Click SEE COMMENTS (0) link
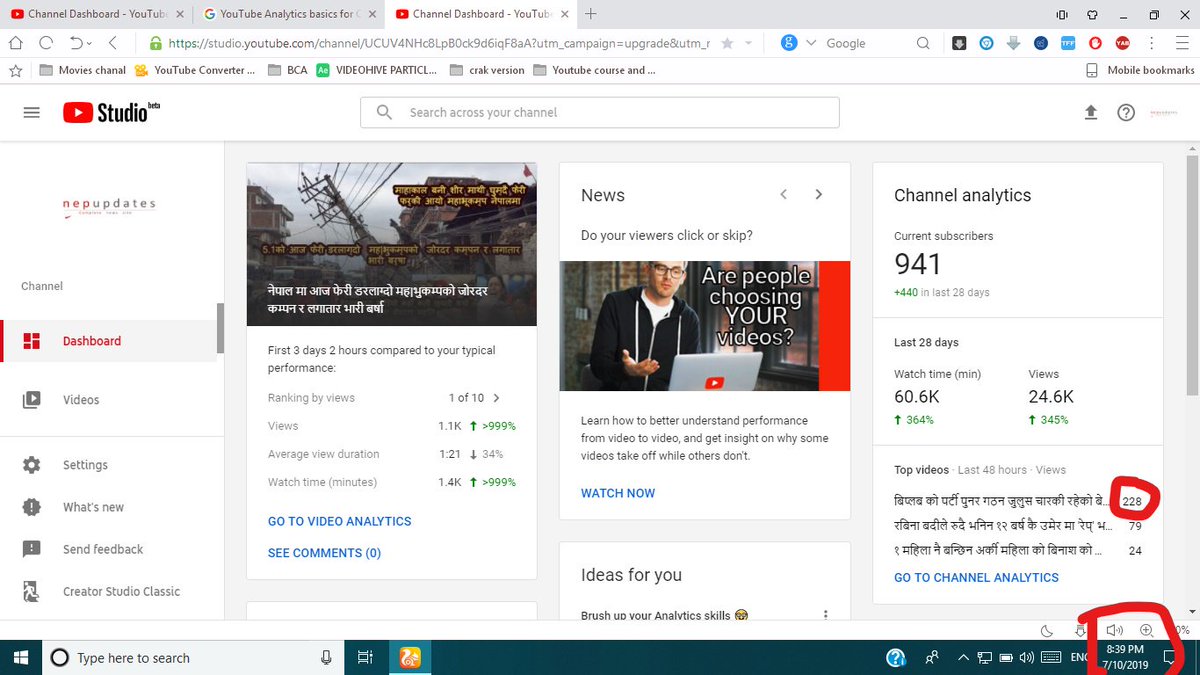This screenshot has width=1200, height=675. (324, 553)
